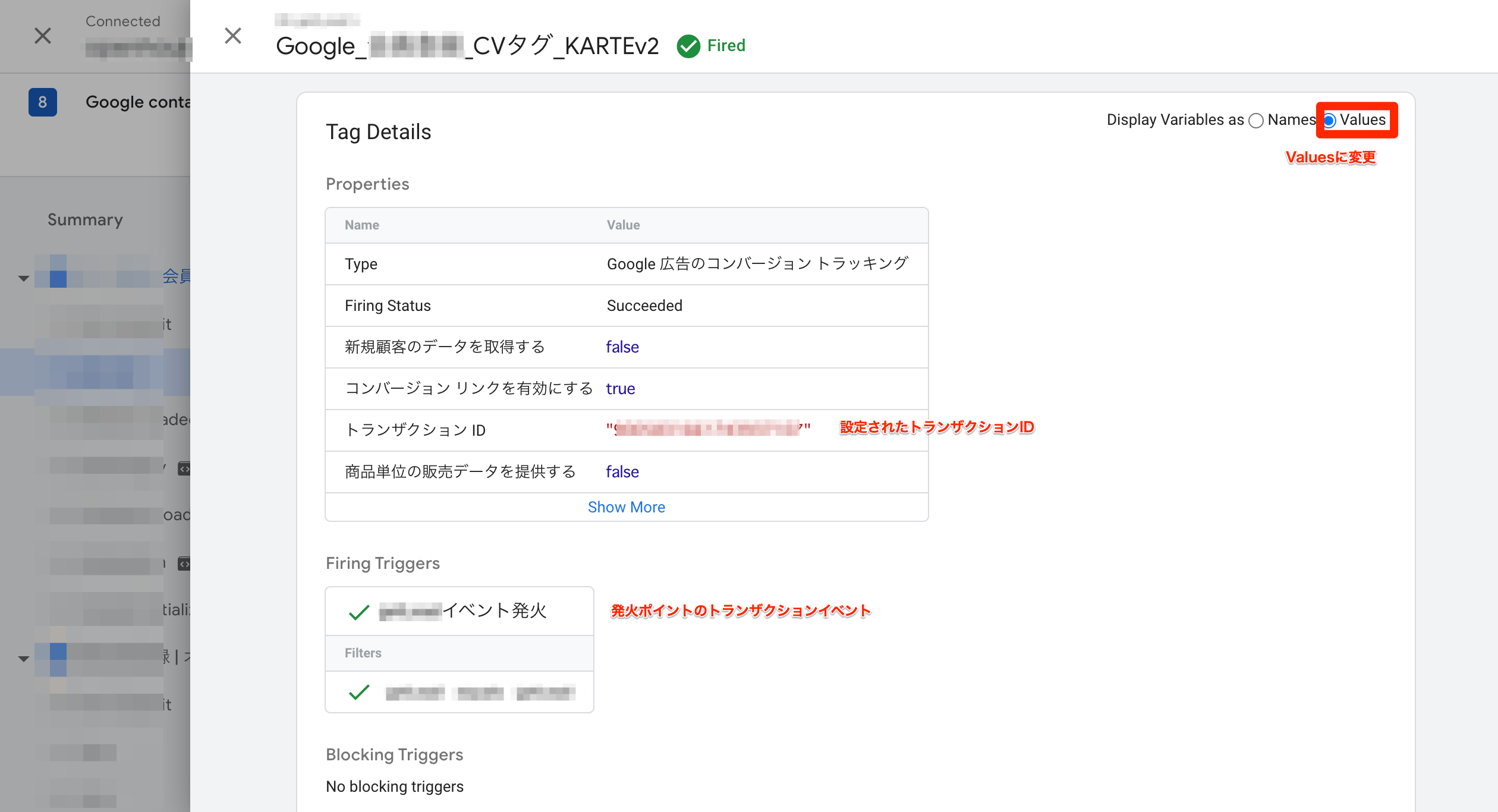Click the Google container label
The height and width of the screenshot is (812, 1498).
pyautogui.click(x=138, y=102)
